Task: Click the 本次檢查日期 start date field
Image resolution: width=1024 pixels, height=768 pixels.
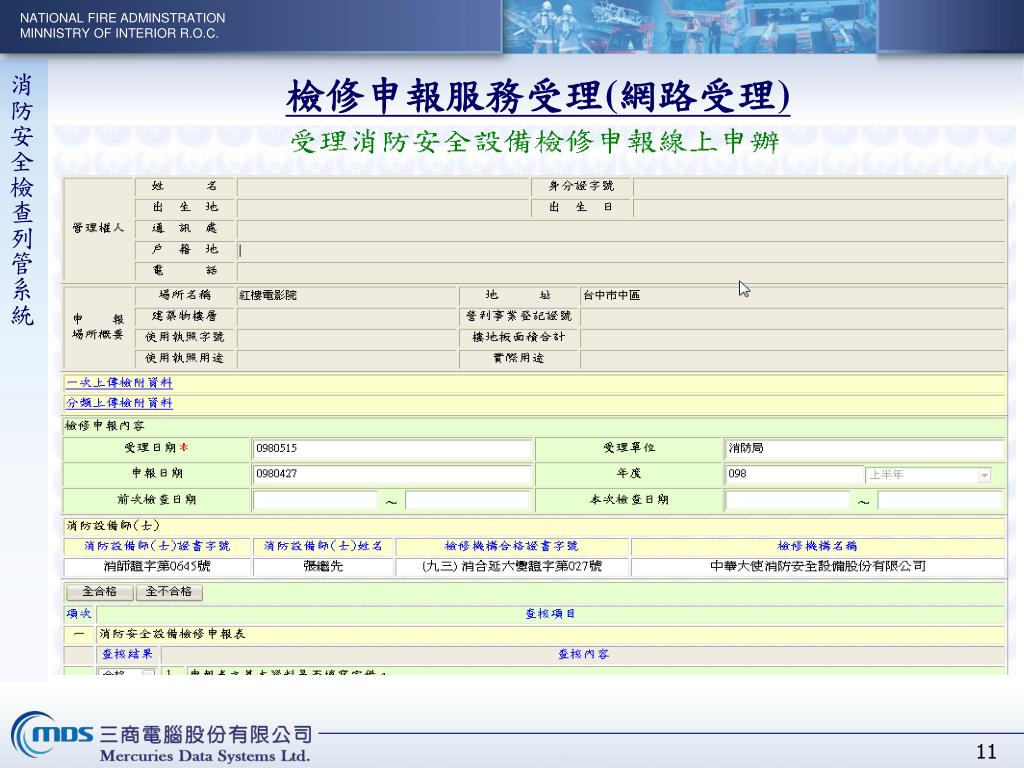Action: [788, 500]
